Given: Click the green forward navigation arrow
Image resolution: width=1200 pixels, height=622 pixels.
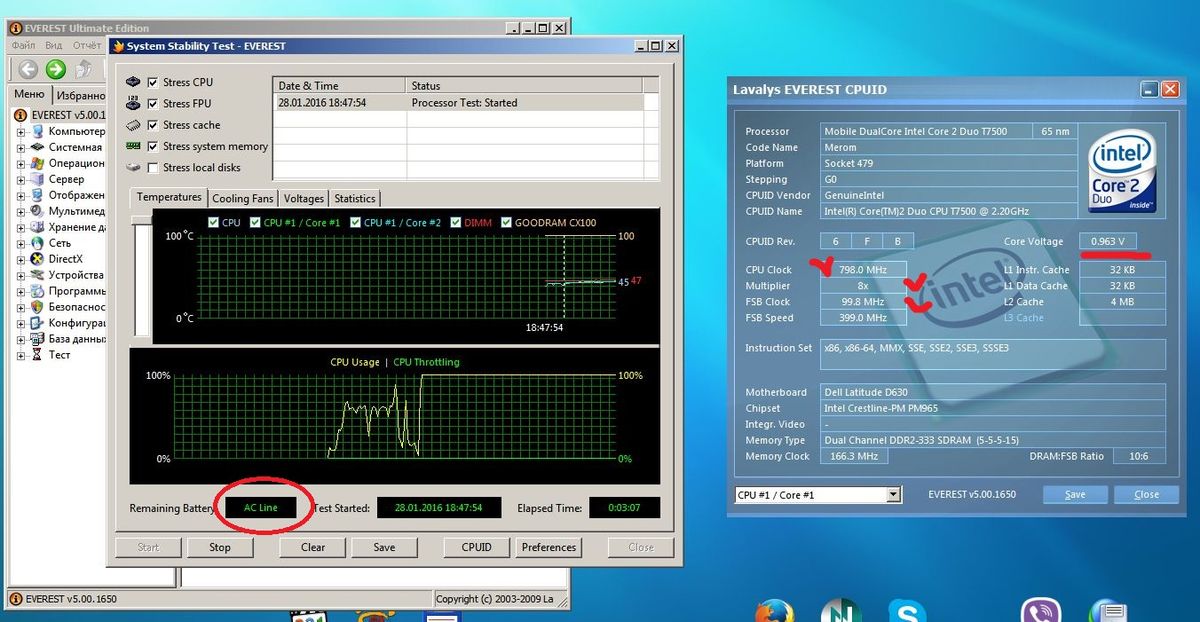Looking at the screenshot, I should coord(56,69).
